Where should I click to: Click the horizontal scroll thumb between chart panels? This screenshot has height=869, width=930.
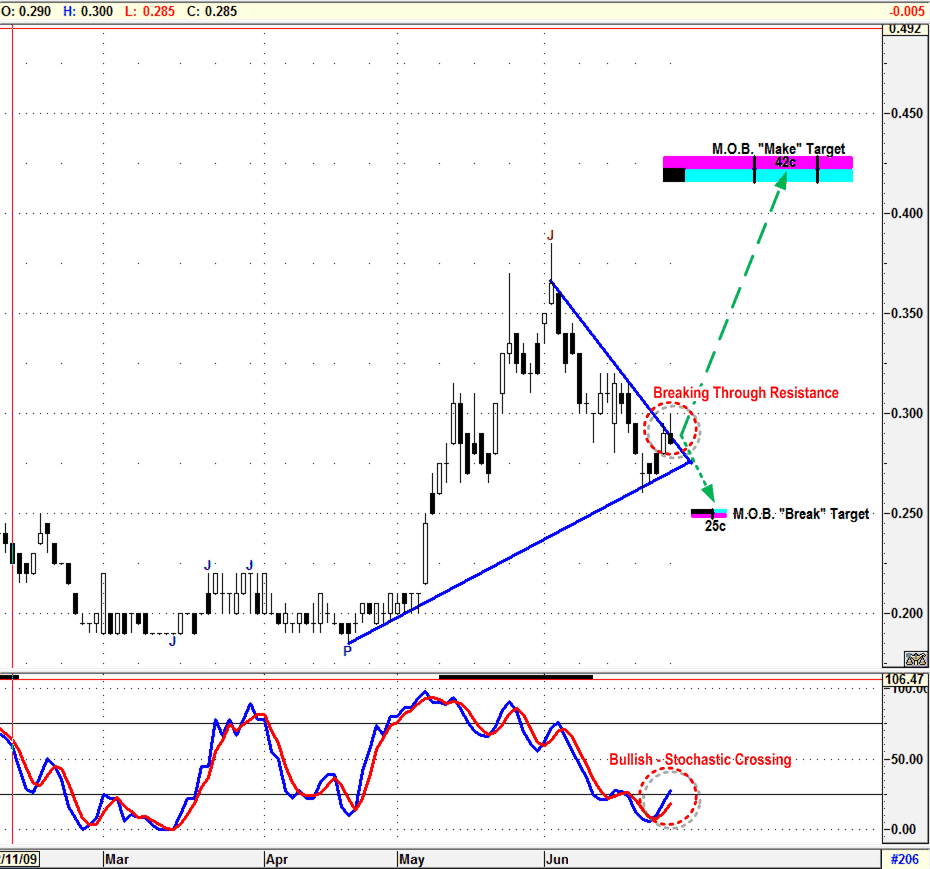pyautogui.click(x=515, y=677)
